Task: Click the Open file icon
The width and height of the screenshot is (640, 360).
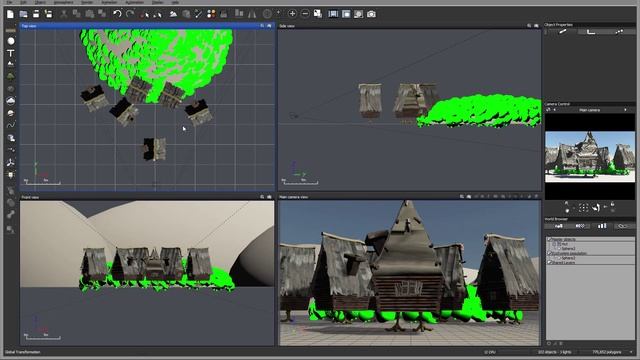Action: (24, 14)
